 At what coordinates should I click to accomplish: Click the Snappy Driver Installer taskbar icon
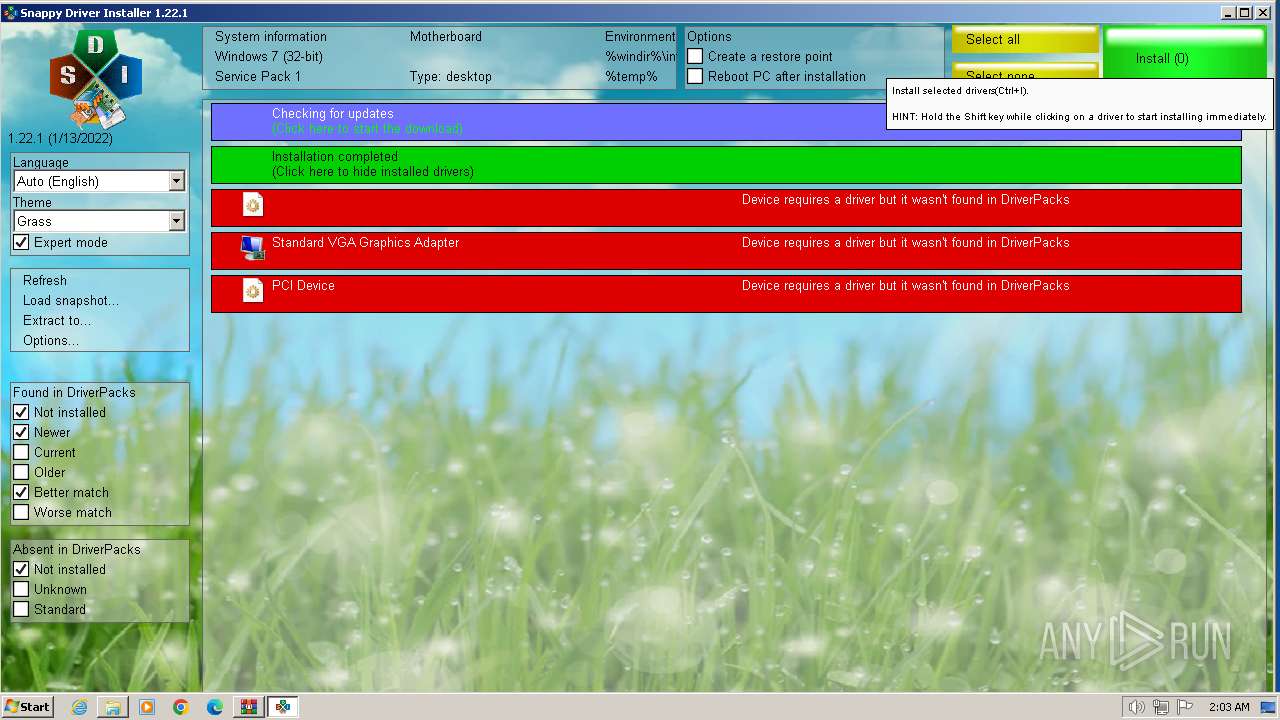[284, 707]
